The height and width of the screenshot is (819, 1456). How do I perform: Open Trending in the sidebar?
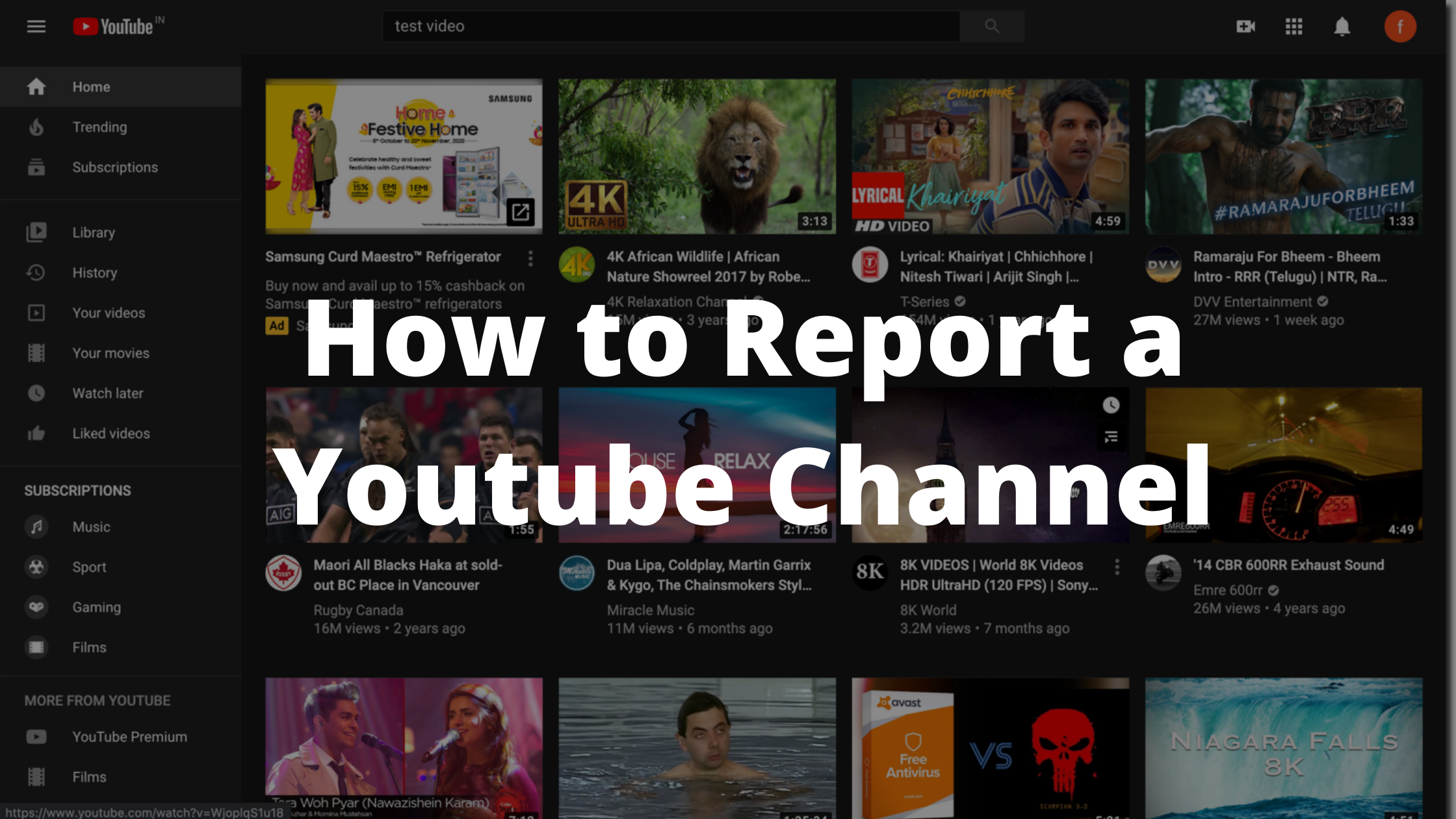[121, 127]
